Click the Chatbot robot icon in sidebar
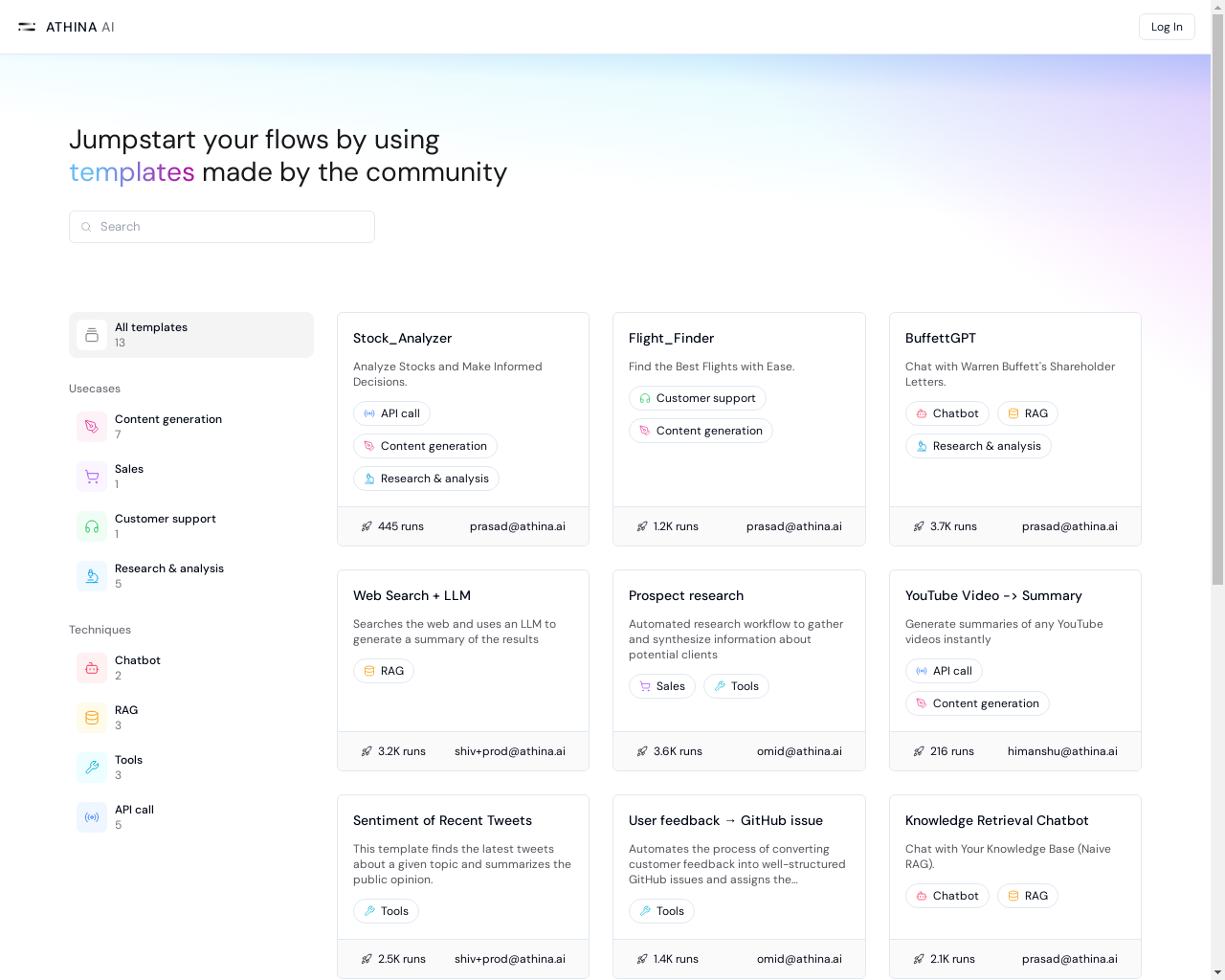 pos(92,668)
